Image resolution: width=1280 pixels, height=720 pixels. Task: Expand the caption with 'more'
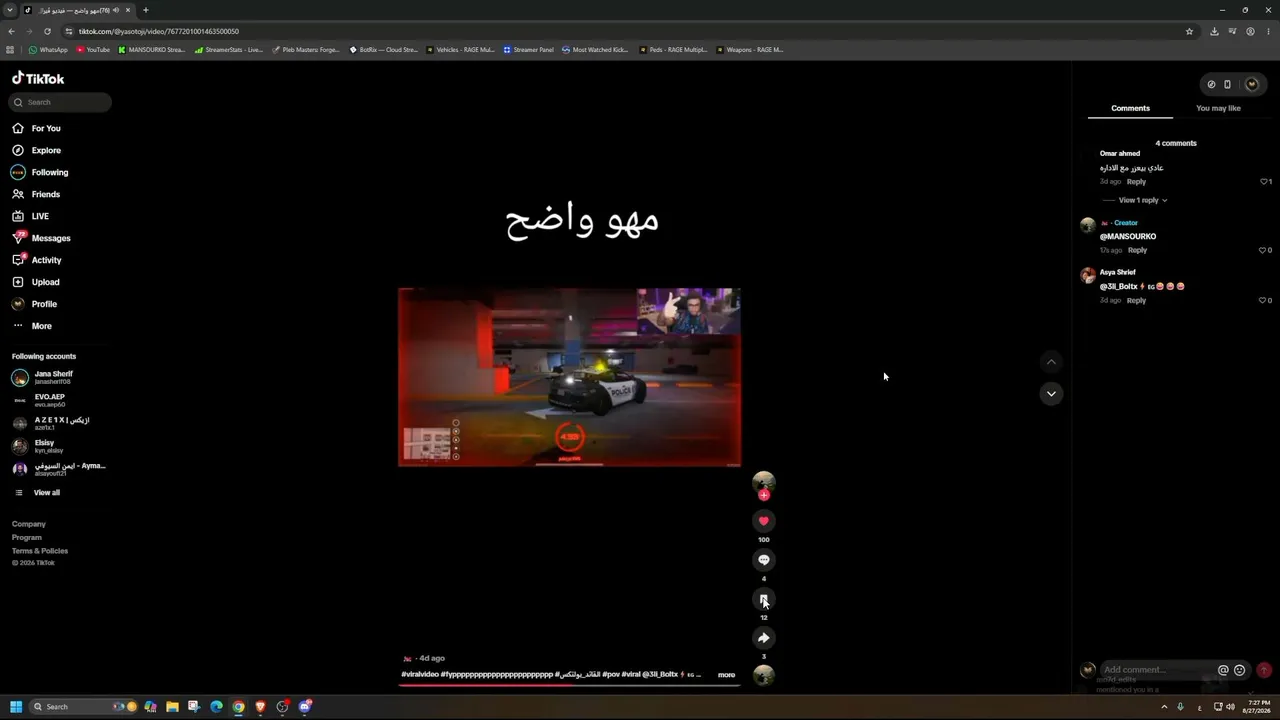pos(726,675)
